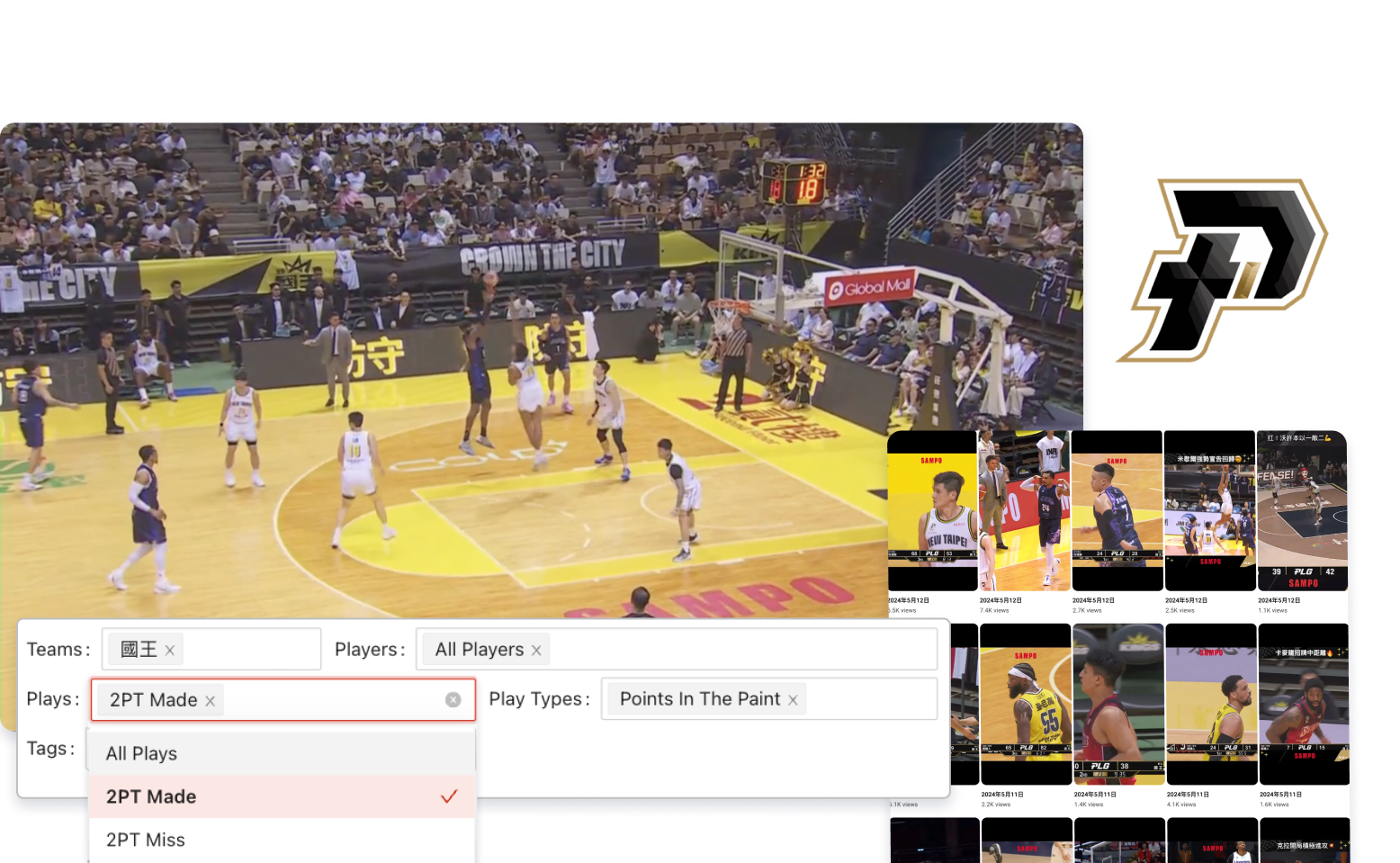
Task: Remove the Points In The Paint tag
Action: coord(793,699)
